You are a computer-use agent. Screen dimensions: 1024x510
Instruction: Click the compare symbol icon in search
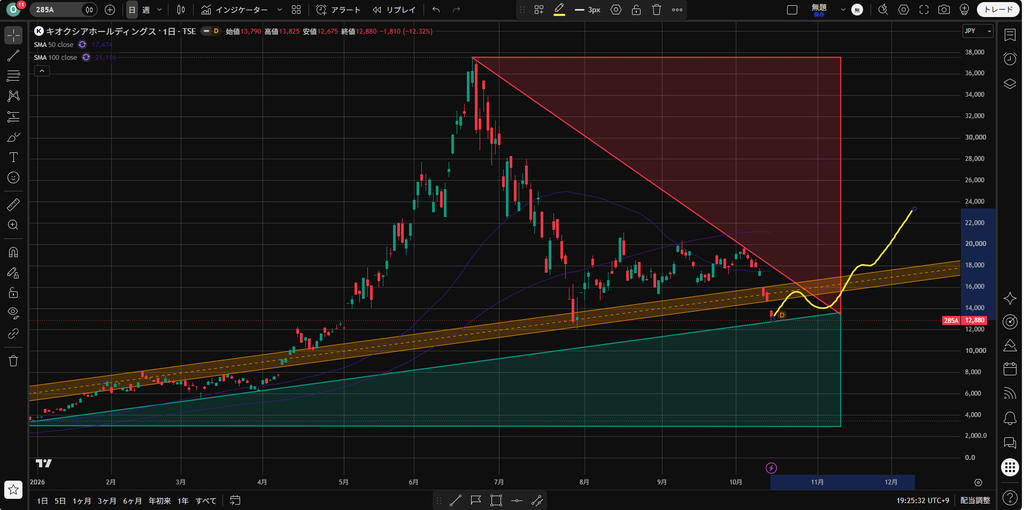(89, 10)
